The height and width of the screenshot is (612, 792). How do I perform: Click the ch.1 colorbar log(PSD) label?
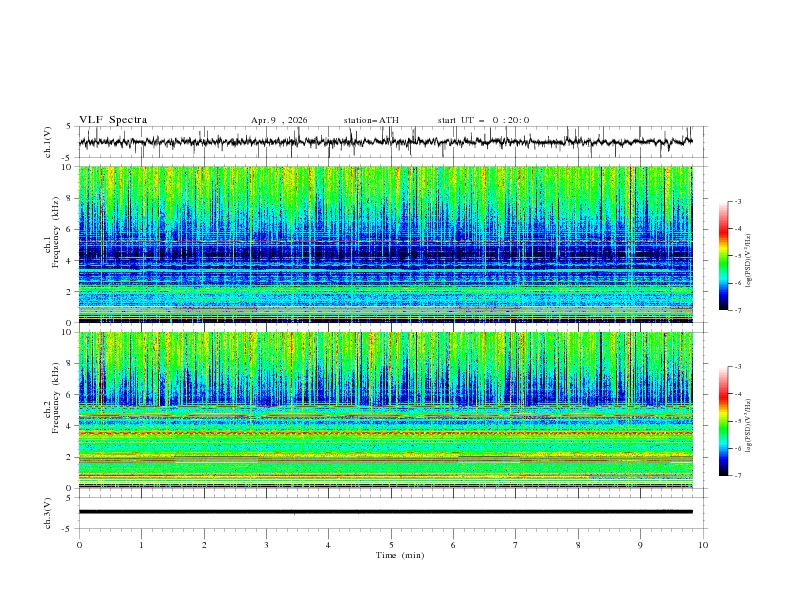click(749, 261)
